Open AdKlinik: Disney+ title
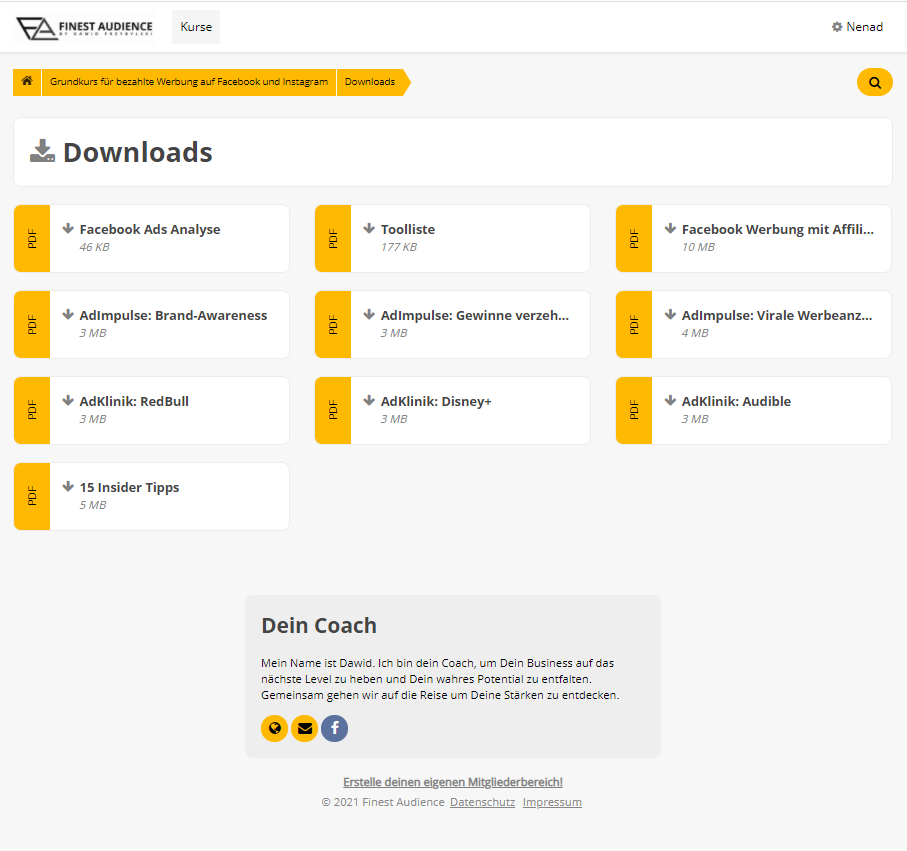This screenshot has width=907, height=851. (x=436, y=402)
